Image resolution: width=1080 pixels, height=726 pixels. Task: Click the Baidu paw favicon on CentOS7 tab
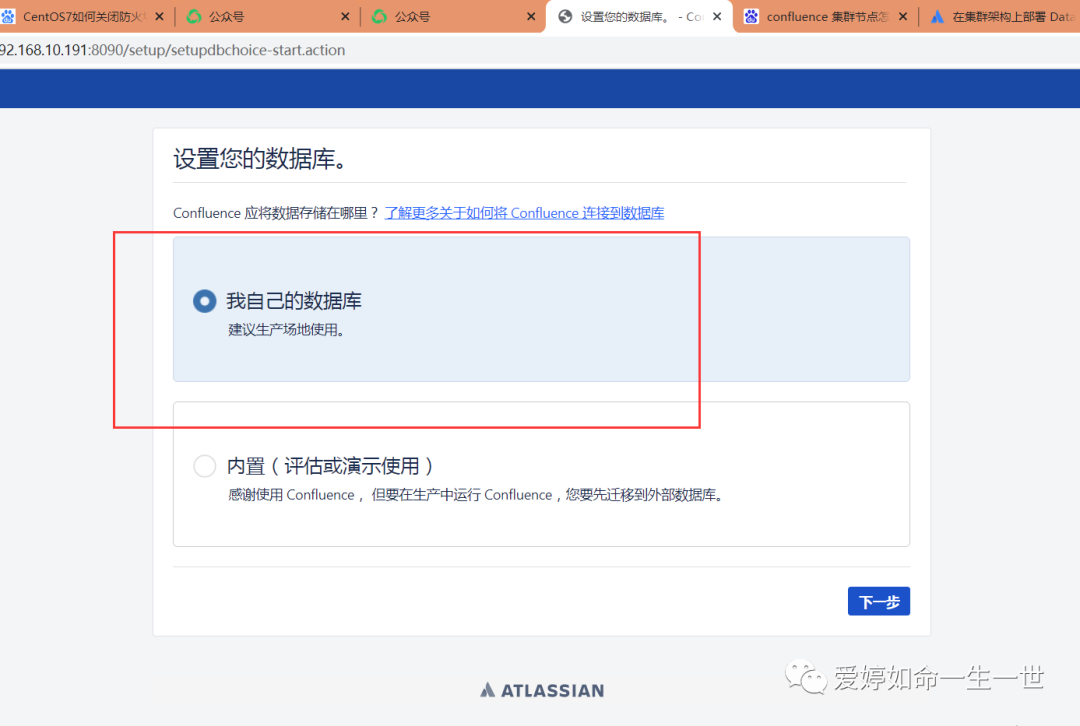click(8, 17)
